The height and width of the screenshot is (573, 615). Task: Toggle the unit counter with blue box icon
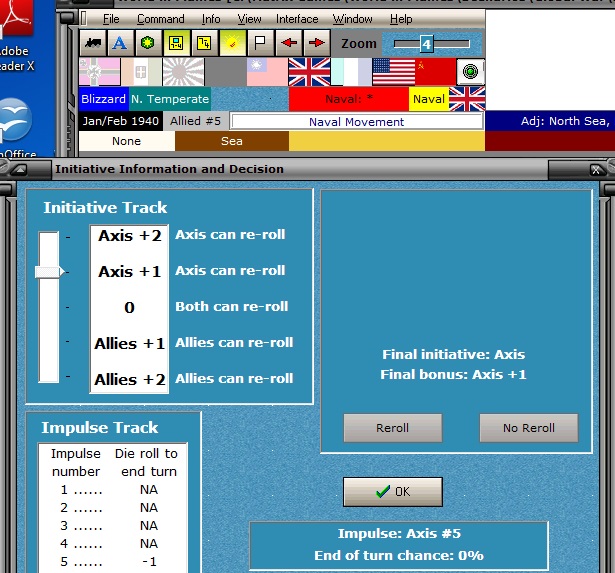tap(176, 43)
